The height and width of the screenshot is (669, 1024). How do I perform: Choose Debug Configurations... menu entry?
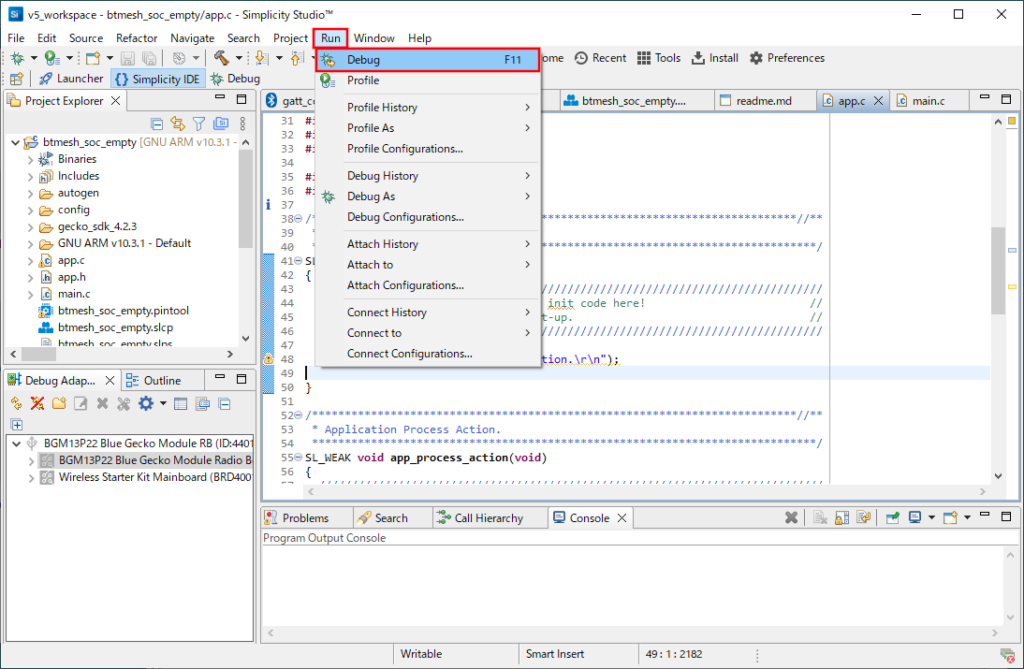tap(405, 217)
